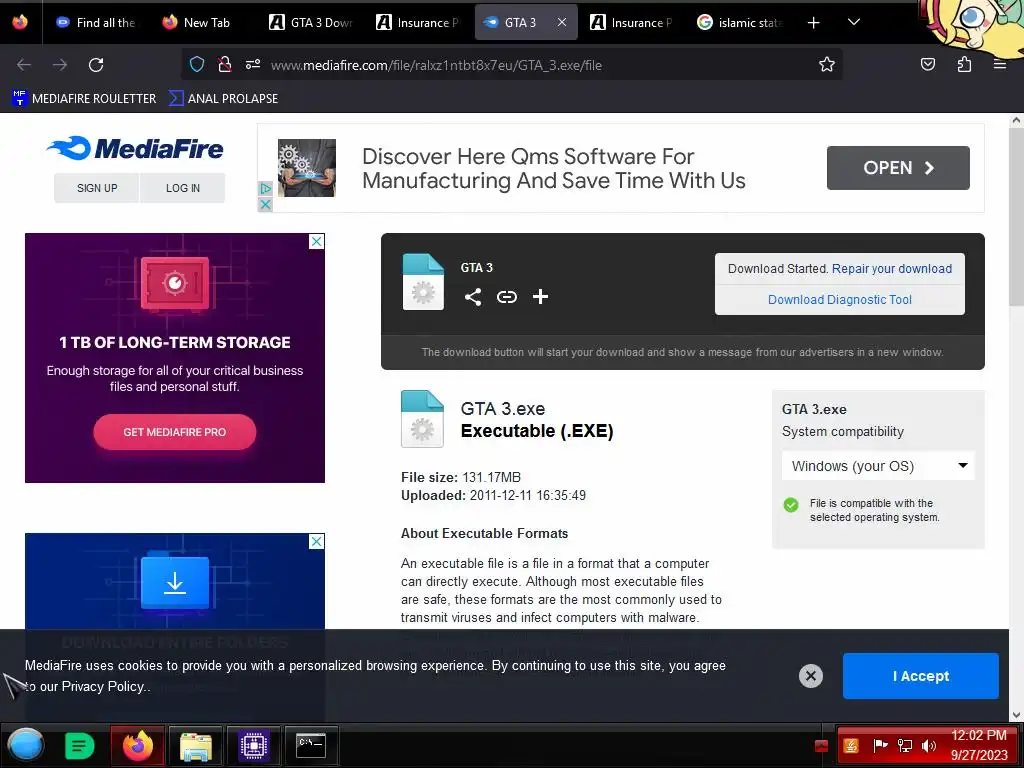Screen dimensions: 1024x768
Task: Expand the list all tabs chevron
Action: 854,22
